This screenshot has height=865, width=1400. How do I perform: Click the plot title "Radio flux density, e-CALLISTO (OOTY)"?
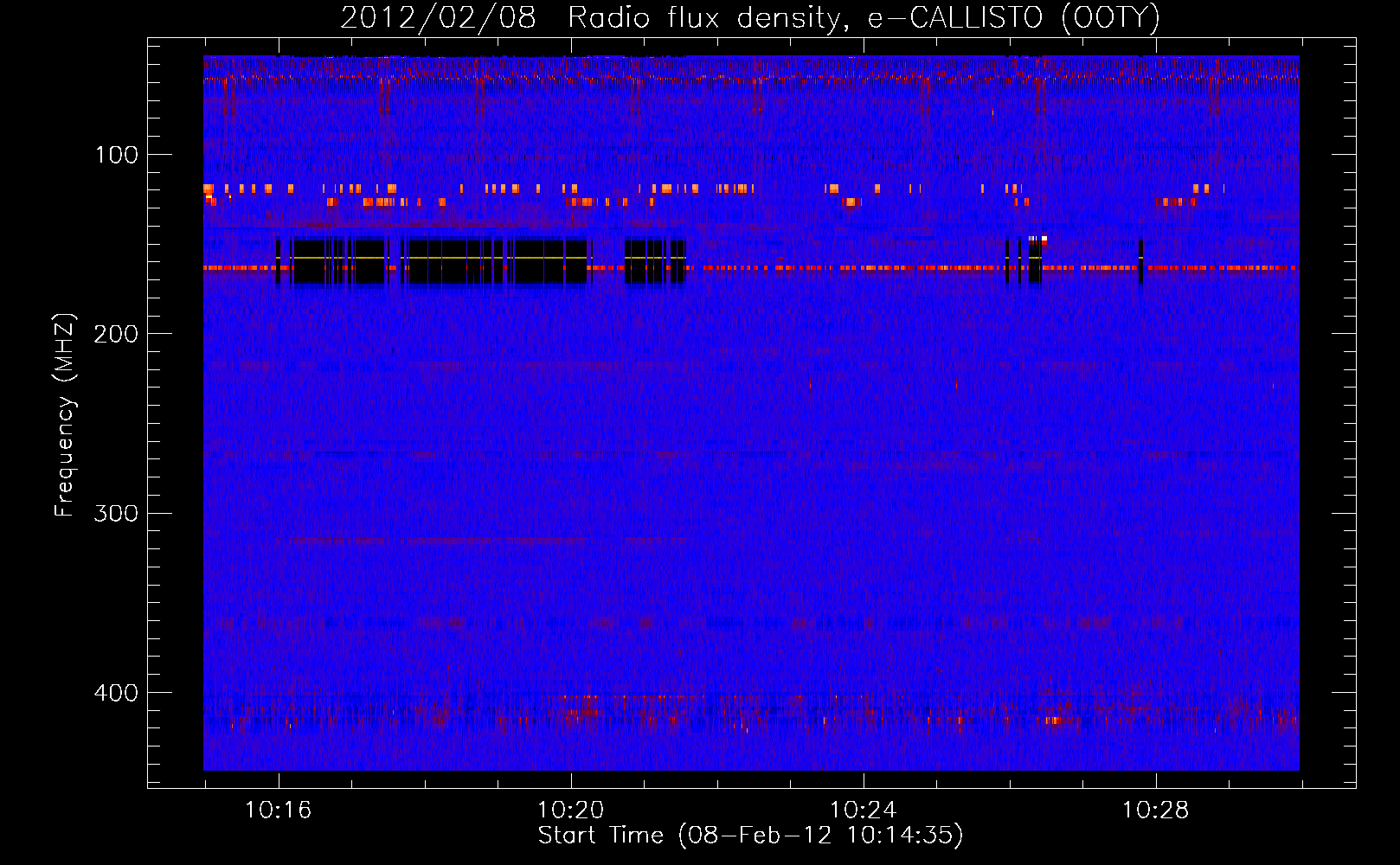(864, 18)
